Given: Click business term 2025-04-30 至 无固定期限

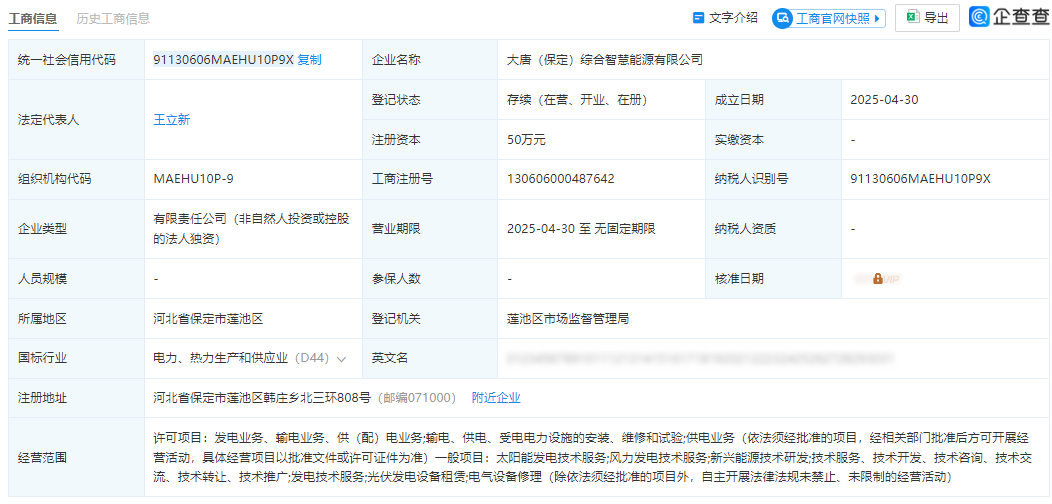Looking at the screenshot, I should click(581, 229).
